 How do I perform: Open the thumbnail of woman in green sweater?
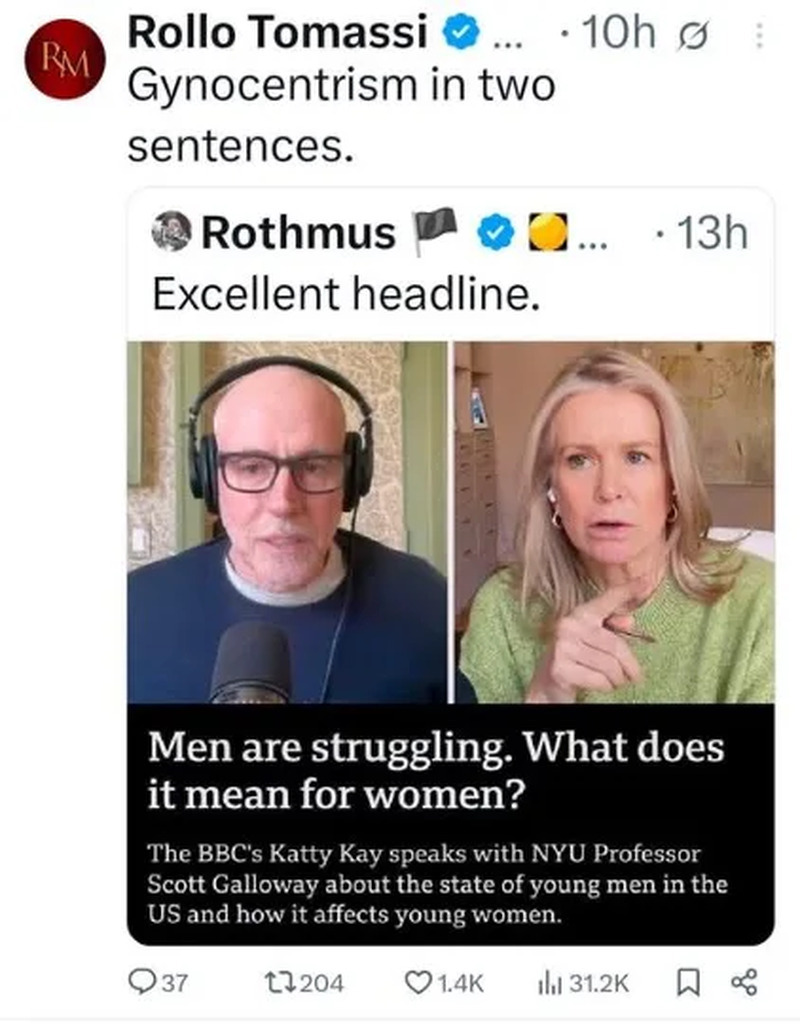[x=614, y=522]
